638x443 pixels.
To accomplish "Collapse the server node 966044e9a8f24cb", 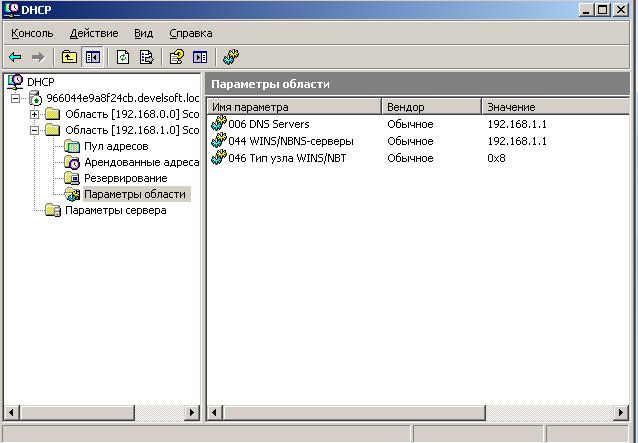I will pyautogui.click(x=15, y=98).
